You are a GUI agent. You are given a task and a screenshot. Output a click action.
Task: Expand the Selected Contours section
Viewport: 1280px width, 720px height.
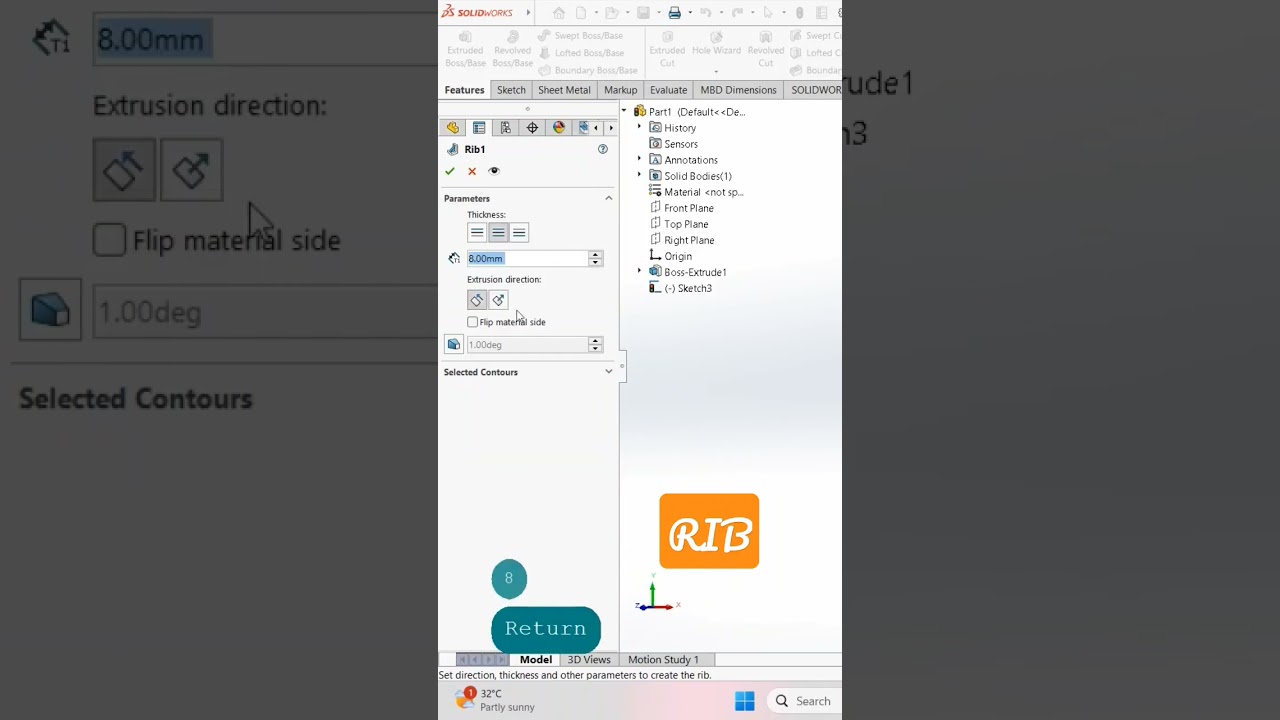tap(608, 372)
